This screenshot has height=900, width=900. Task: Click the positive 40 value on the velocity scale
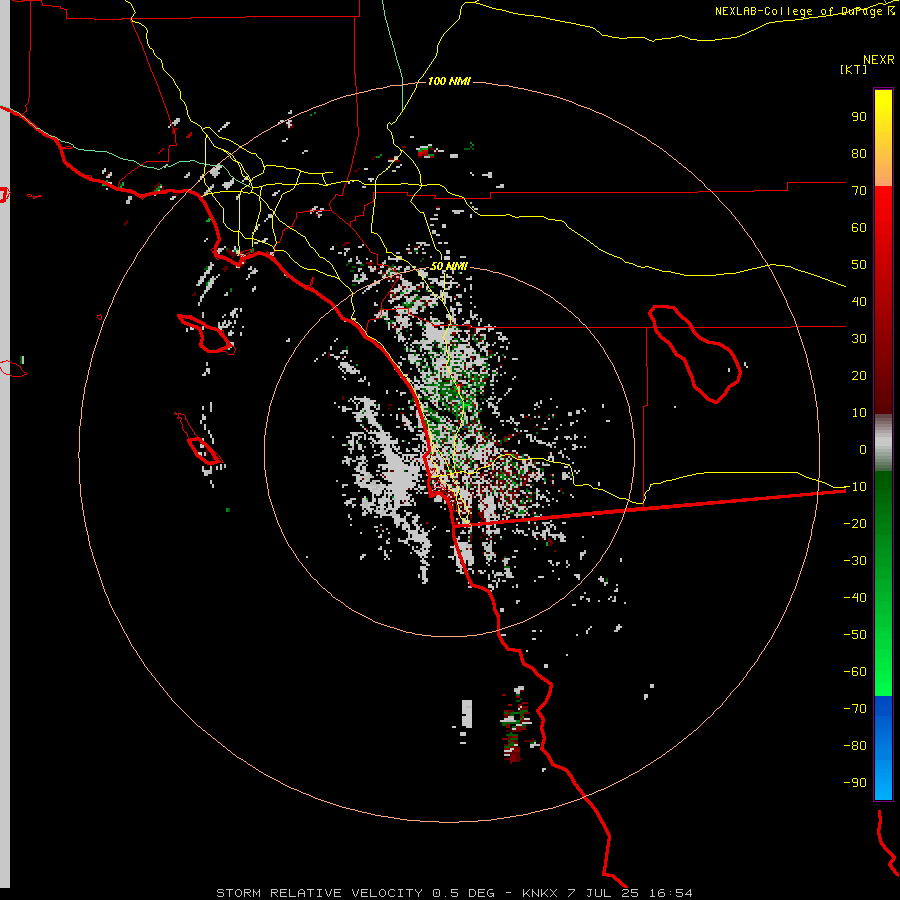(859, 302)
